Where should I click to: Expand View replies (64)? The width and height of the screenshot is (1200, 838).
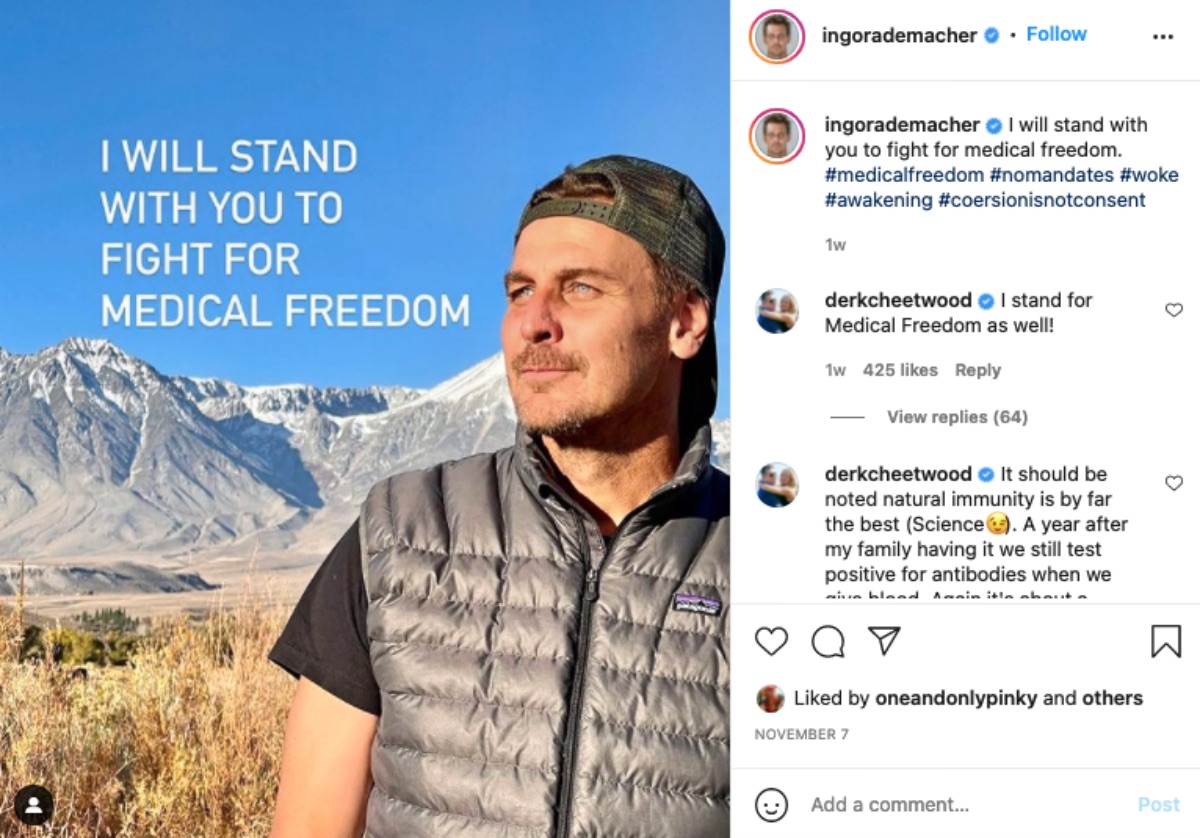tap(957, 417)
